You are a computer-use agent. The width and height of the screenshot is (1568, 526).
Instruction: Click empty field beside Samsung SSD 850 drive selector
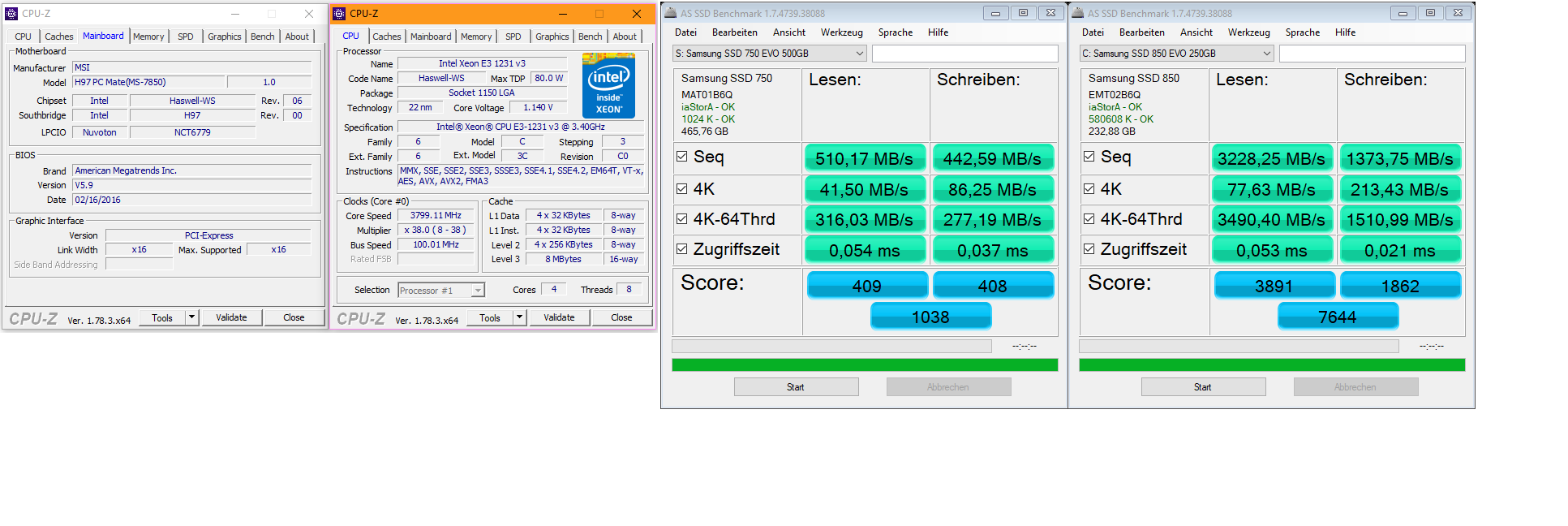(1372, 54)
